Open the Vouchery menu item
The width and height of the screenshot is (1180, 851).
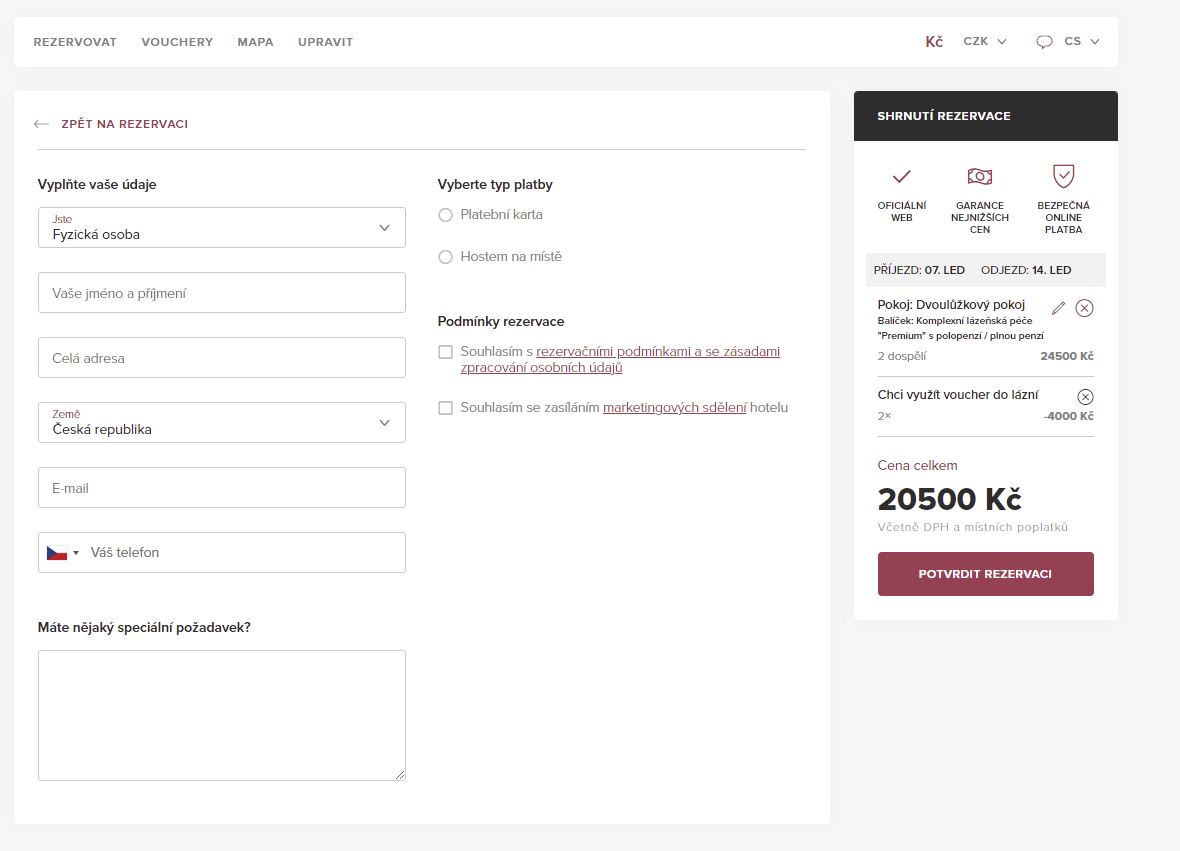(x=177, y=42)
